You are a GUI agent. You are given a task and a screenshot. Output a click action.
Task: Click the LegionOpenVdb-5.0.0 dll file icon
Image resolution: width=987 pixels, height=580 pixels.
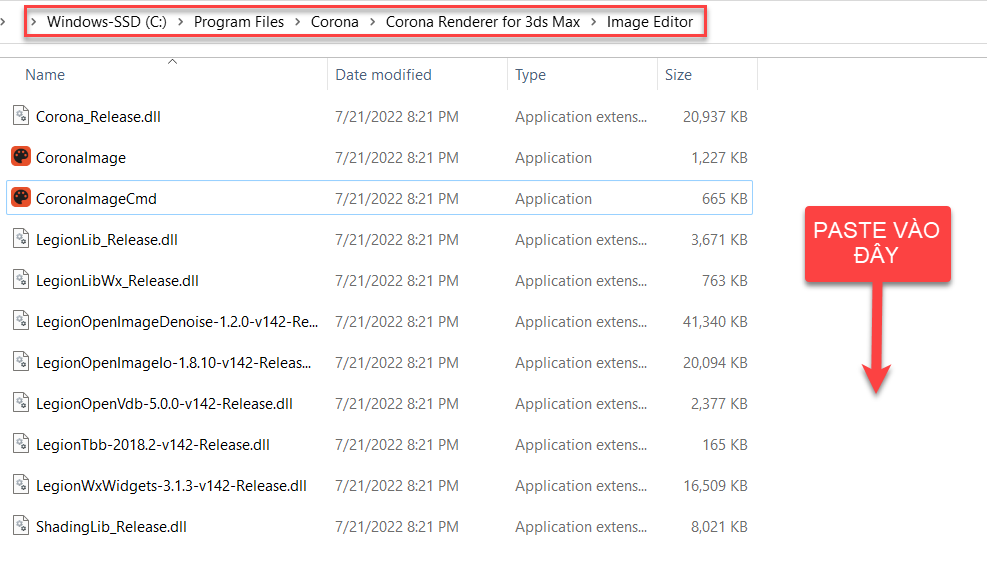[x=21, y=403]
